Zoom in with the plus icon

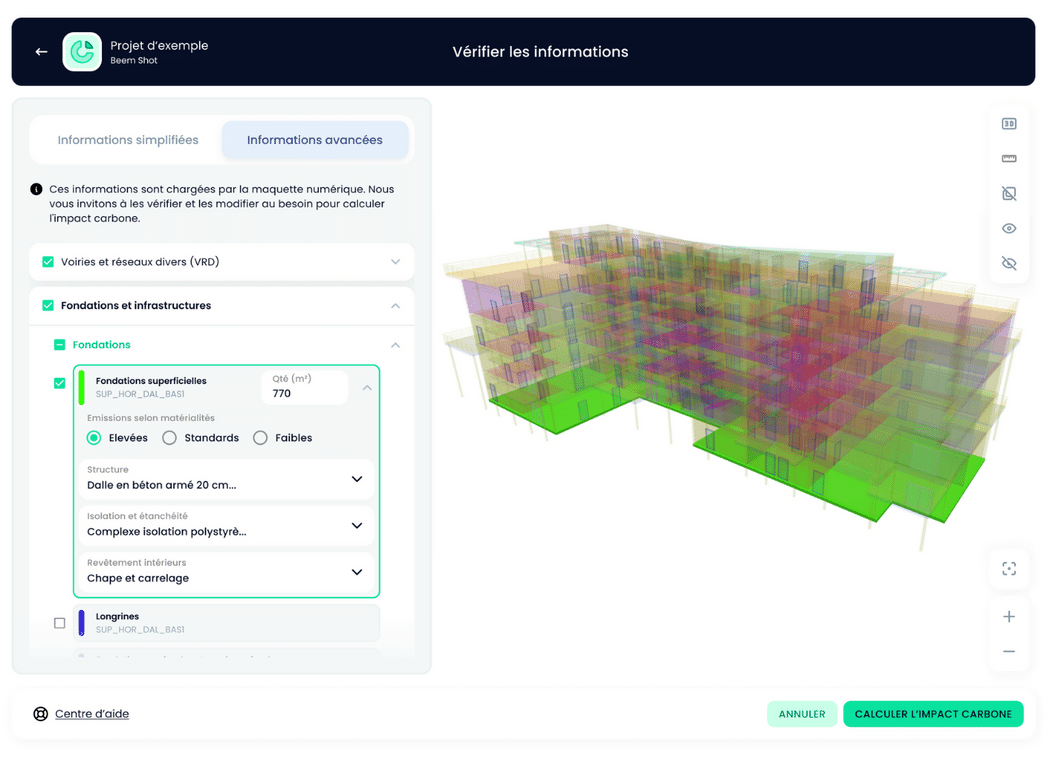click(1008, 617)
